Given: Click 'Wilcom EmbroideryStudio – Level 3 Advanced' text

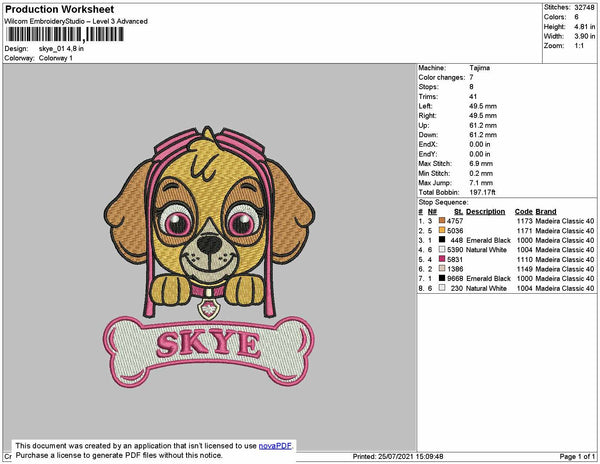Looking at the screenshot, I should pos(76,21).
